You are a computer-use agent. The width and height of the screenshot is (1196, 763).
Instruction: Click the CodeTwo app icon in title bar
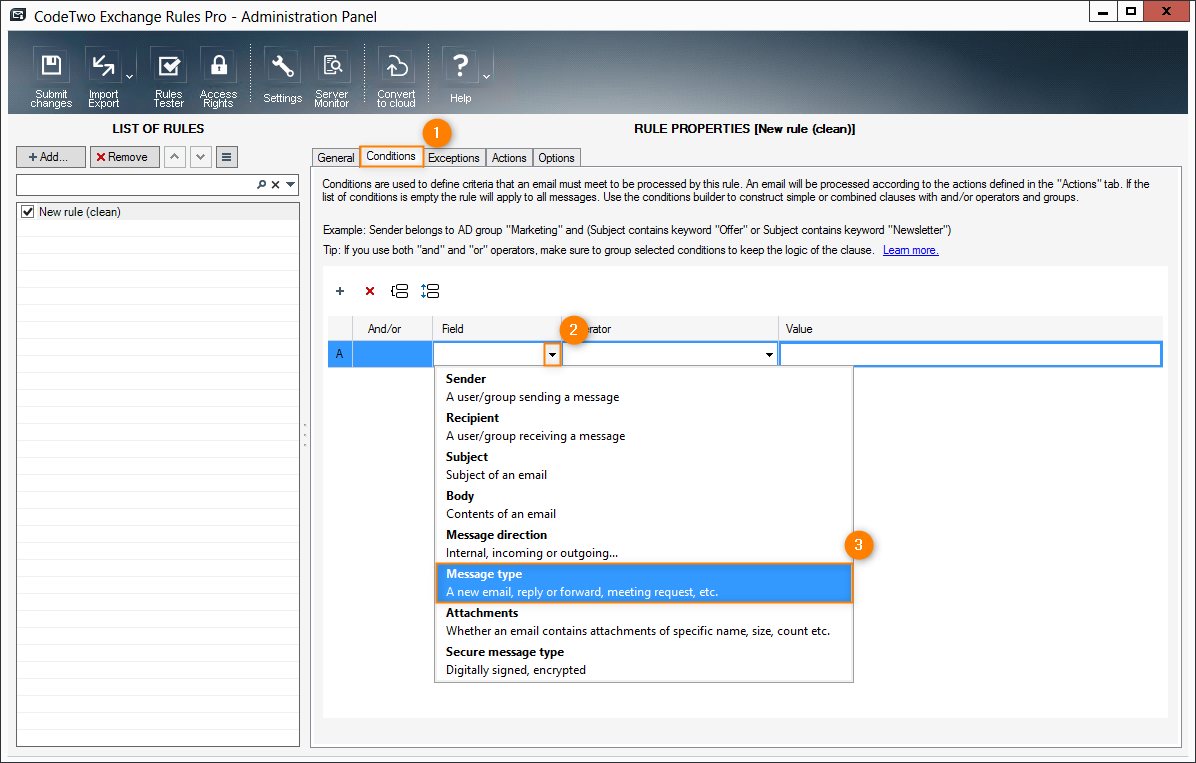[18, 15]
